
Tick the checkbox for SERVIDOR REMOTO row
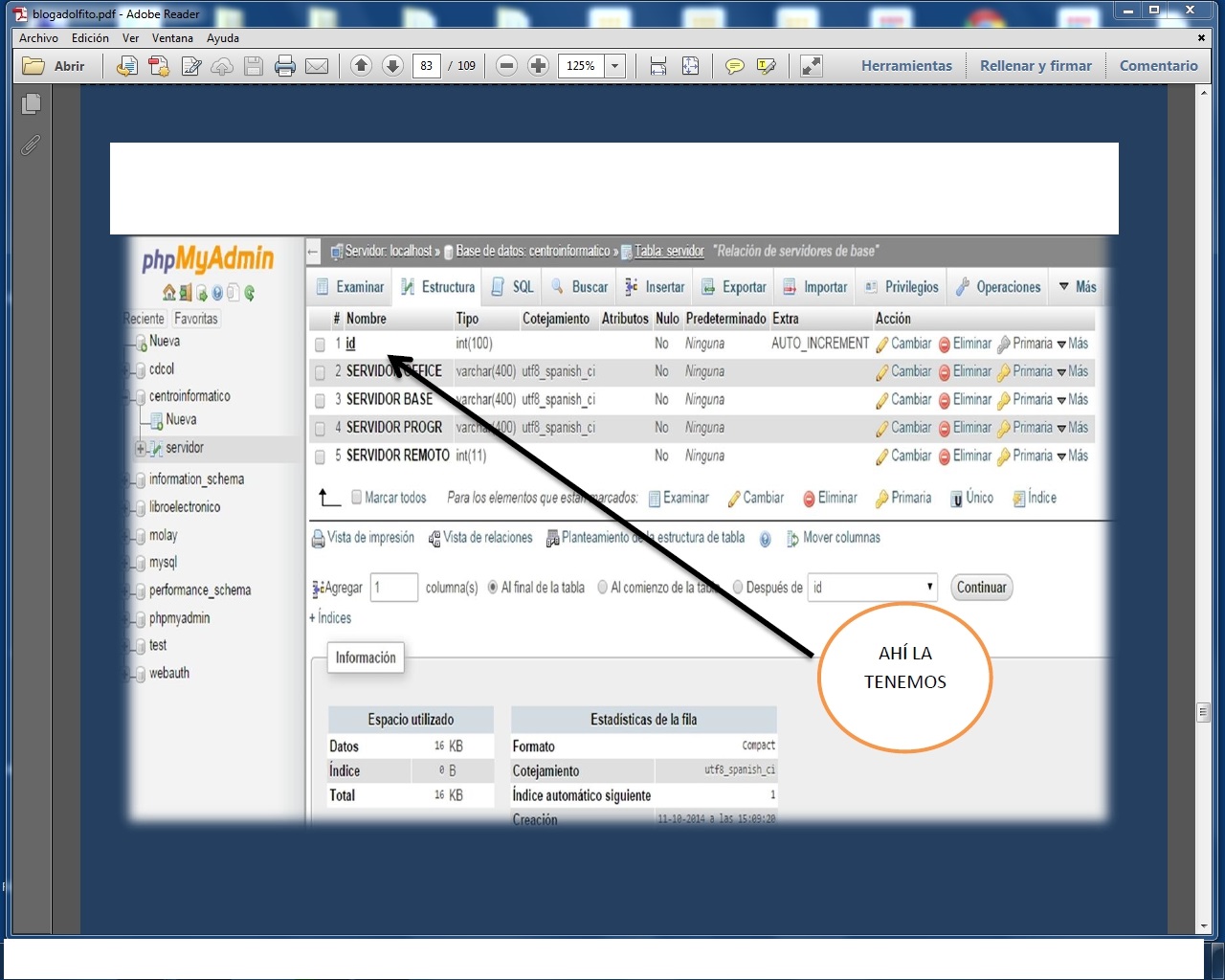pyautogui.click(x=321, y=457)
